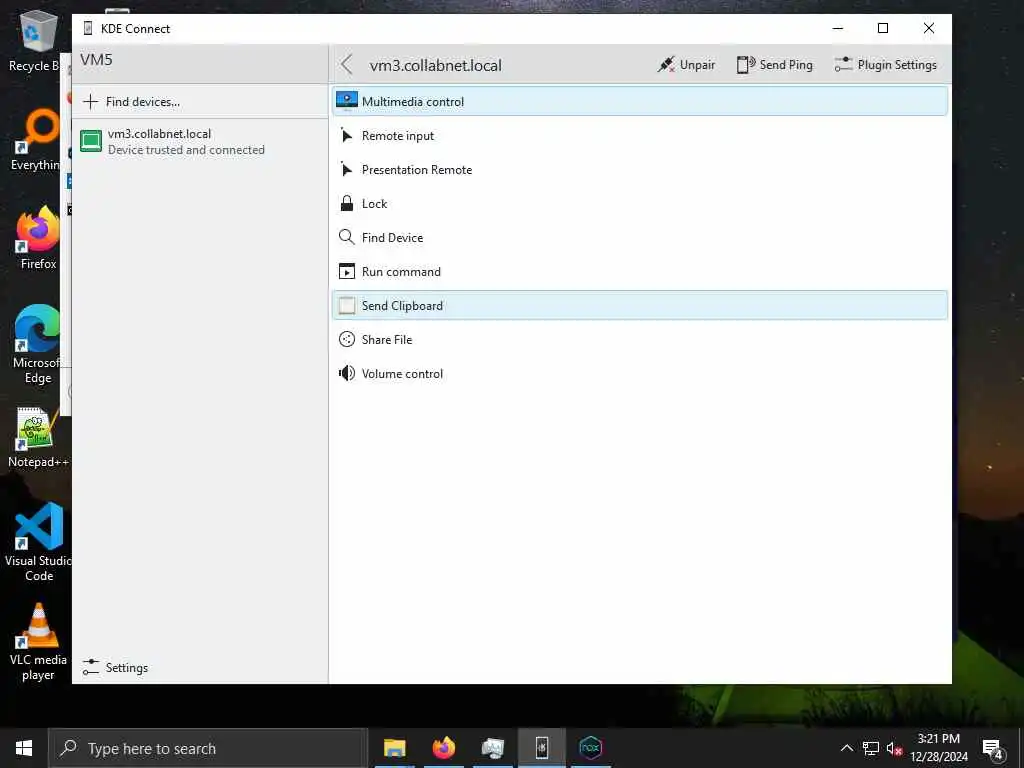Image resolution: width=1024 pixels, height=768 pixels.
Task: Open Volume control speaker icon
Action: [x=346, y=373]
